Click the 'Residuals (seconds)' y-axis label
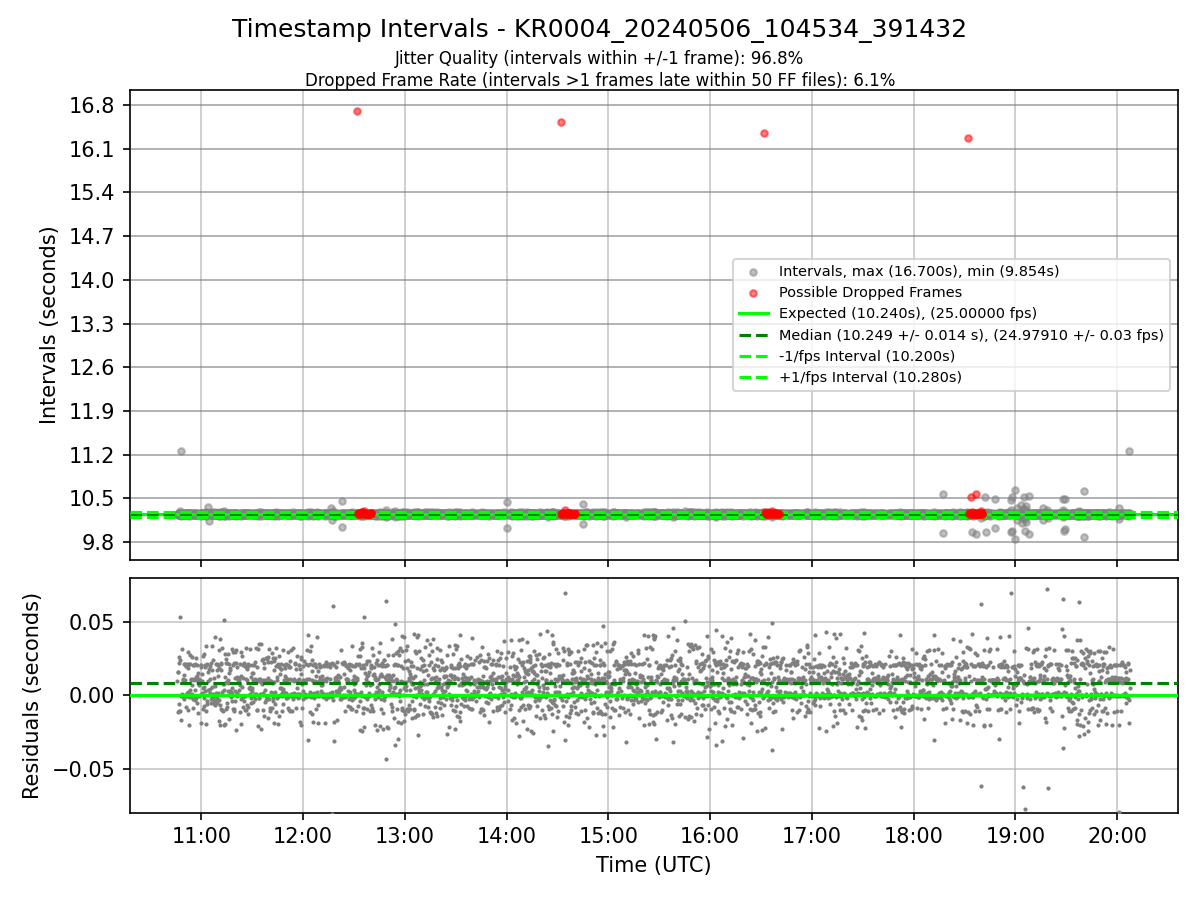This screenshot has height=900, width=1200. pyautogui.click(x=32, y=696)
